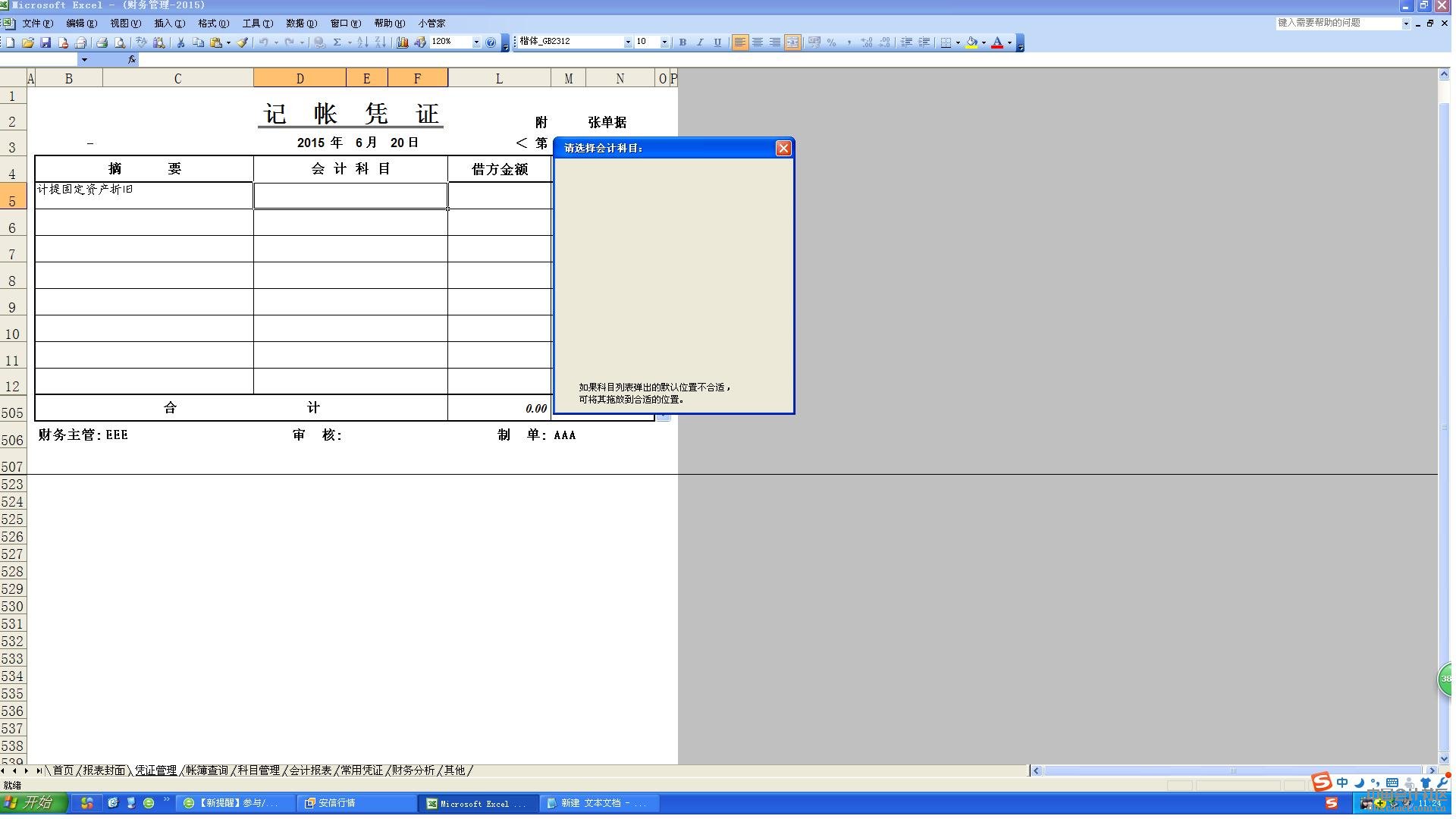Screen dimensions: 1456x819
Task: Open the Chart Wizard icon
Action: pyautogui.click(x=402, y=42)
